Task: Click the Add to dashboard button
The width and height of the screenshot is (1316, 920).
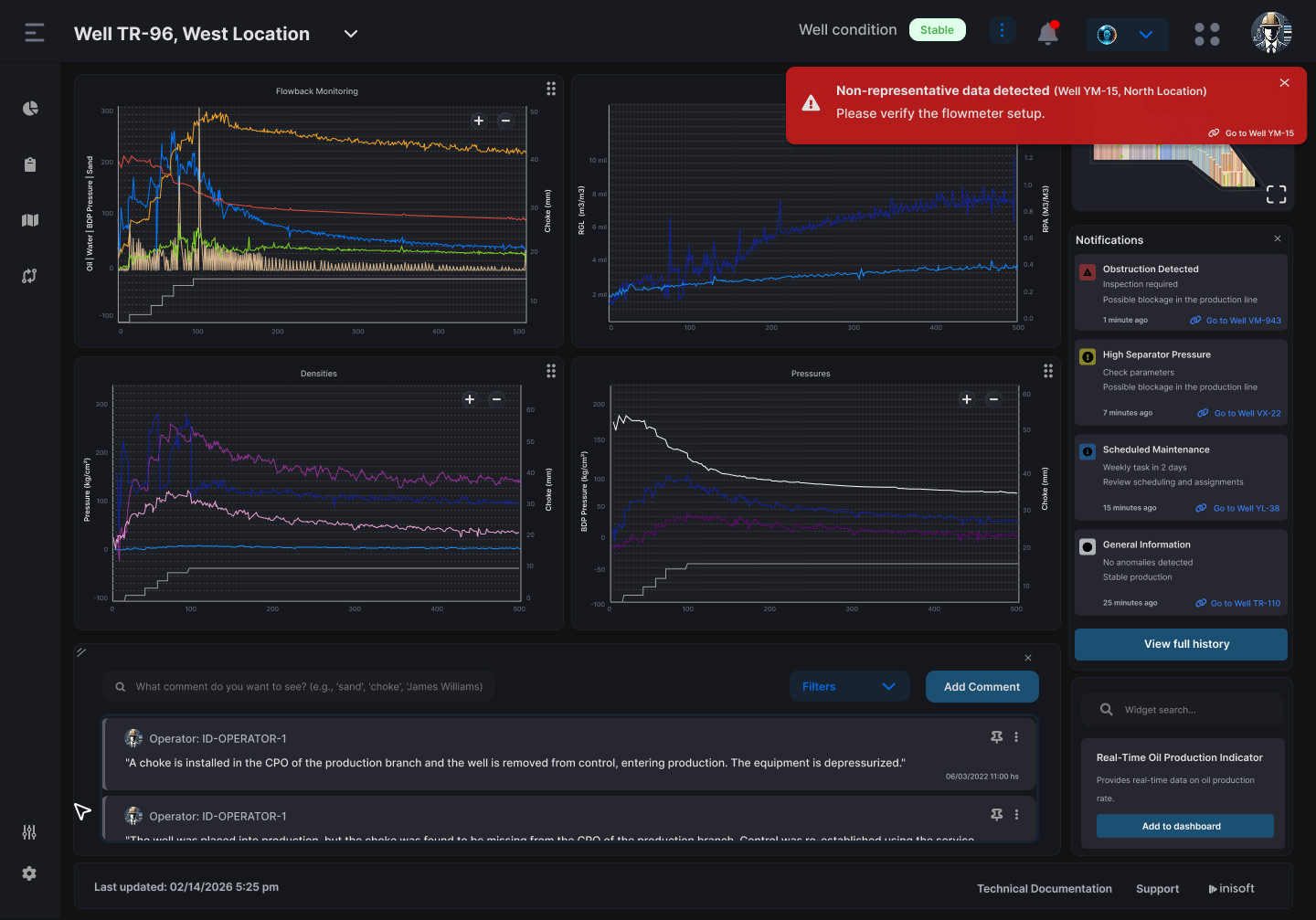Action: coord(1185,826)
